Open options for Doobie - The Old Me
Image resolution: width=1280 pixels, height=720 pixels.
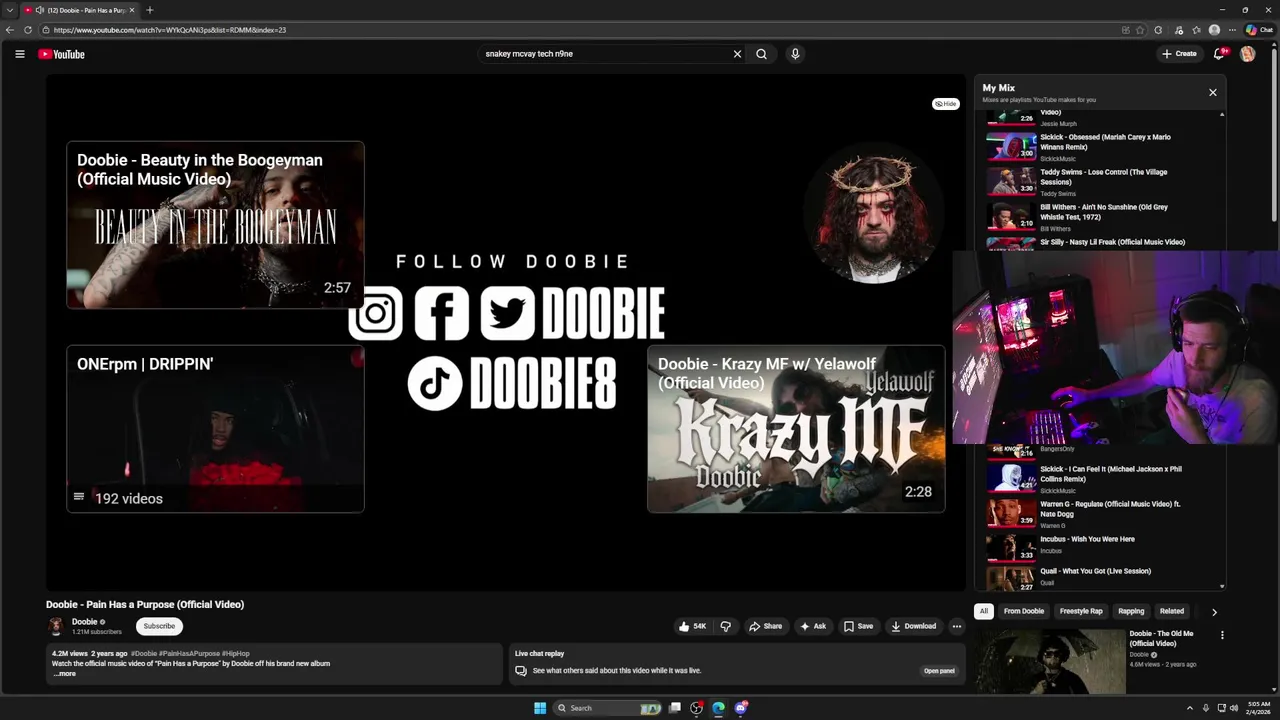point(1222,635)
